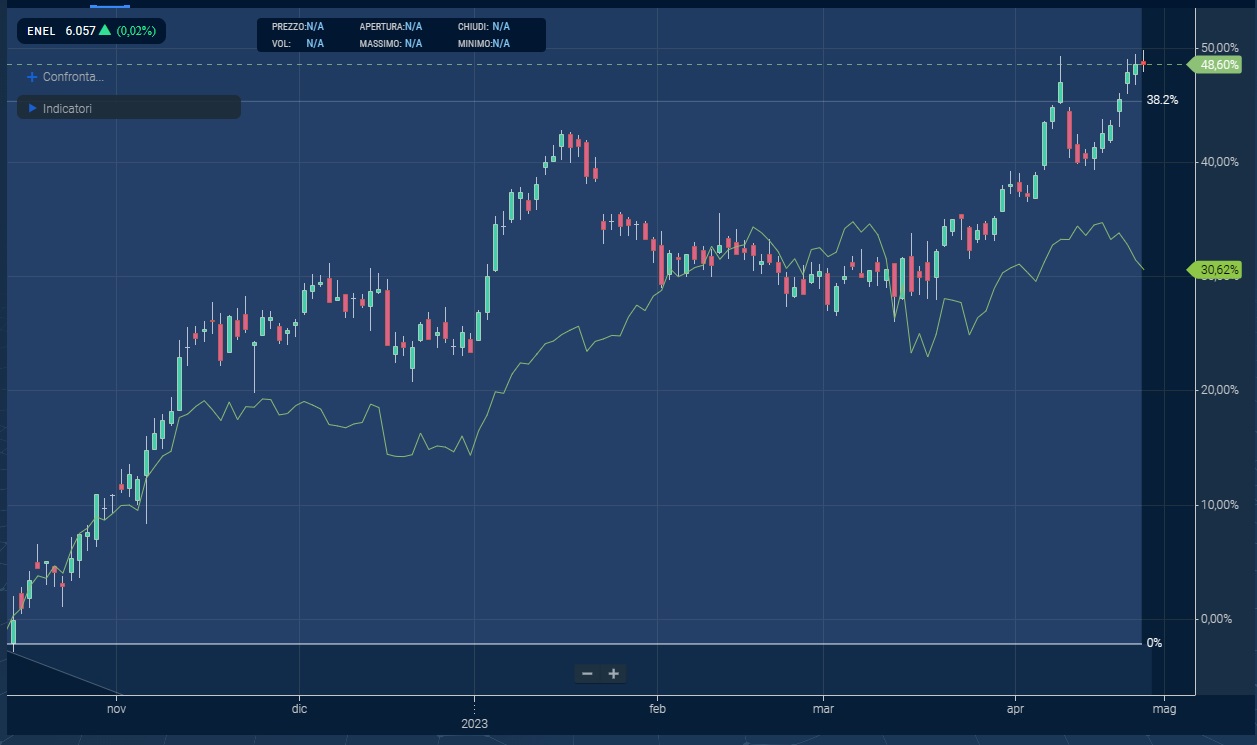This screenshot has width=1257, height=745.
Task: Select the 30,62% comparison label on axis
Action: (x=1216, y=269)
